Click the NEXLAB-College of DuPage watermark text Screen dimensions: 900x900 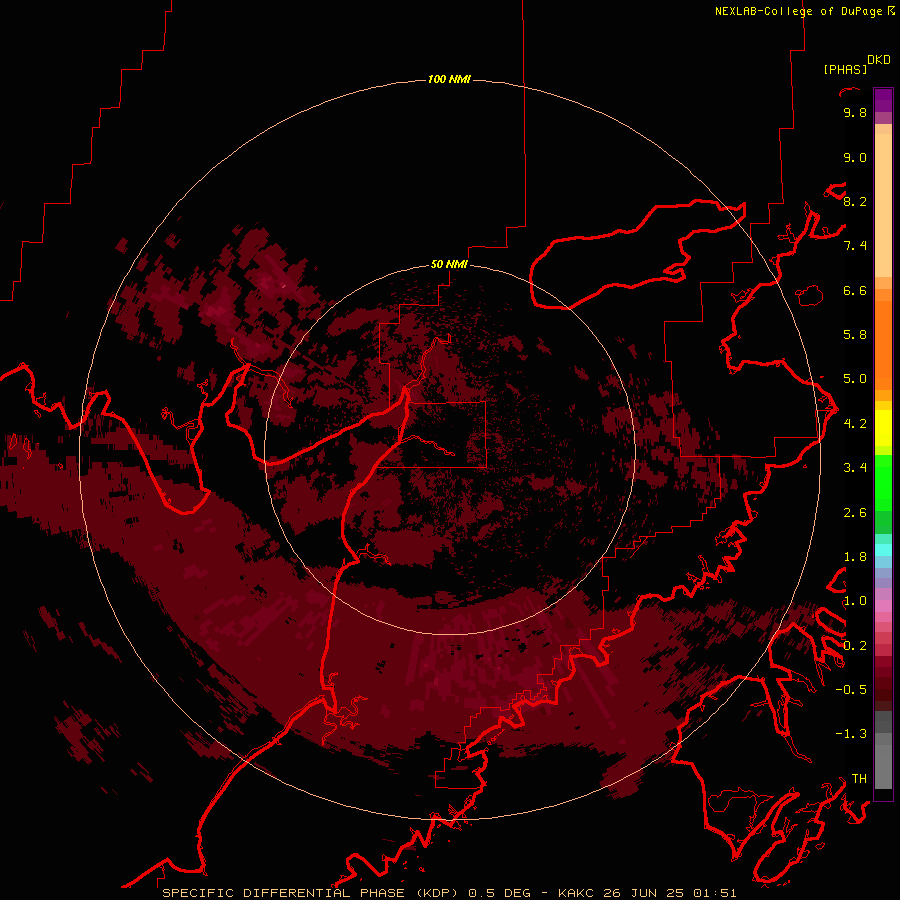tap(804, 11)
